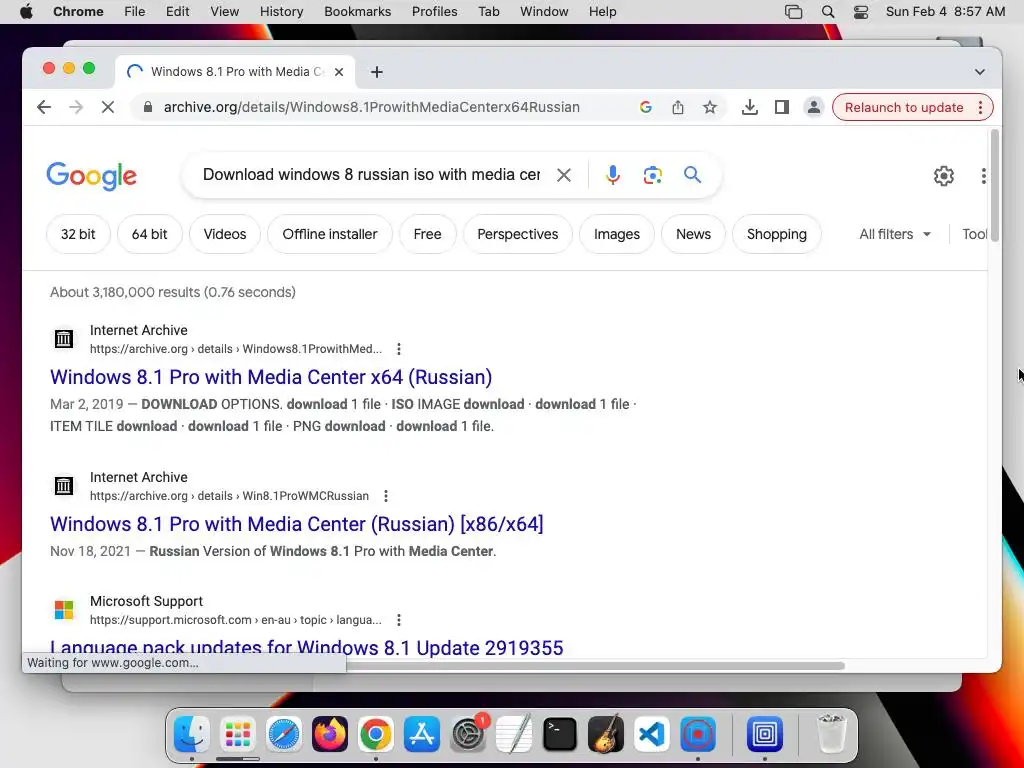
Task: Focus the Google search input field
Action: point(371,174)
